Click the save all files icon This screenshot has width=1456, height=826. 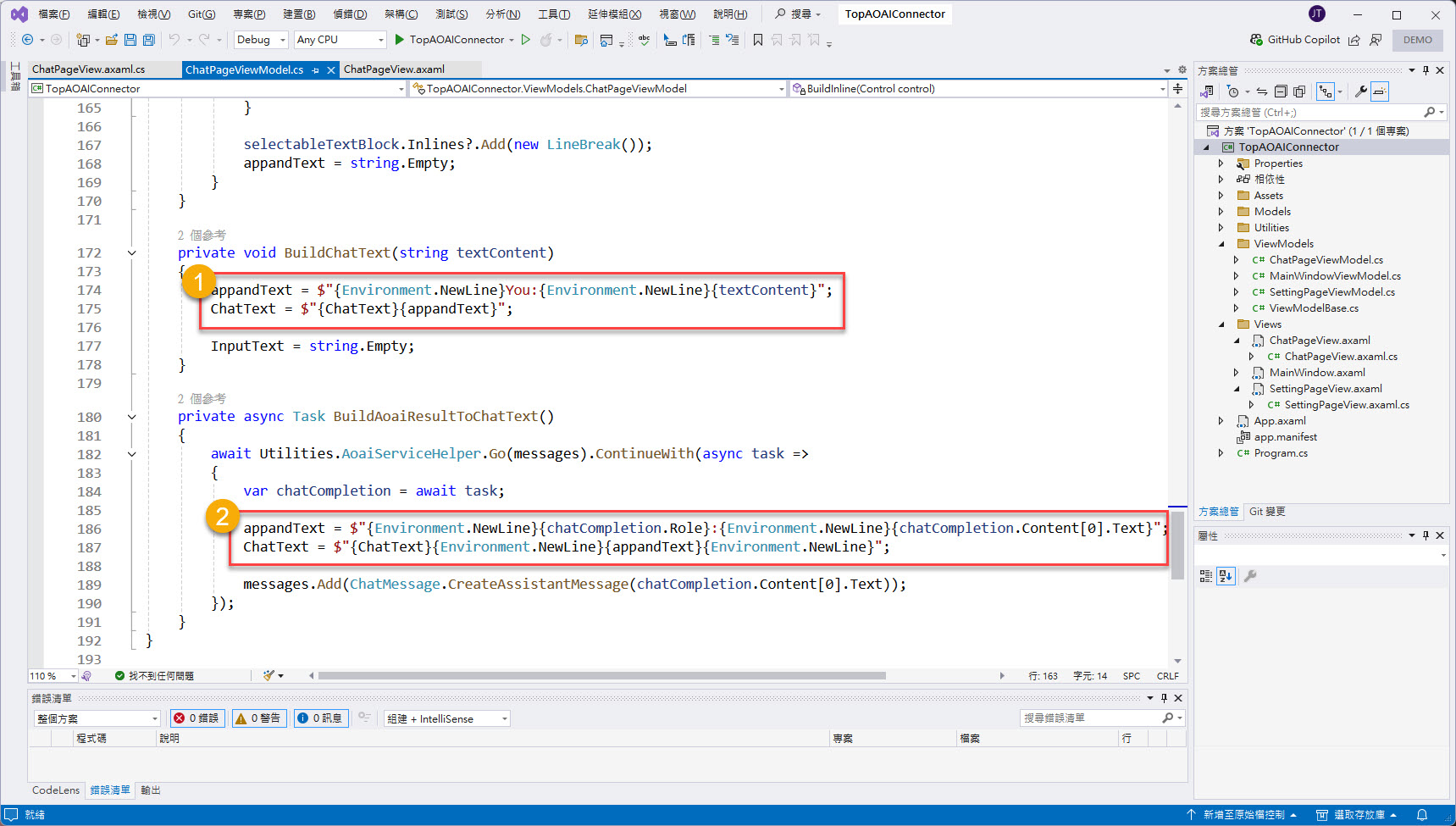(x=149, y=40)
